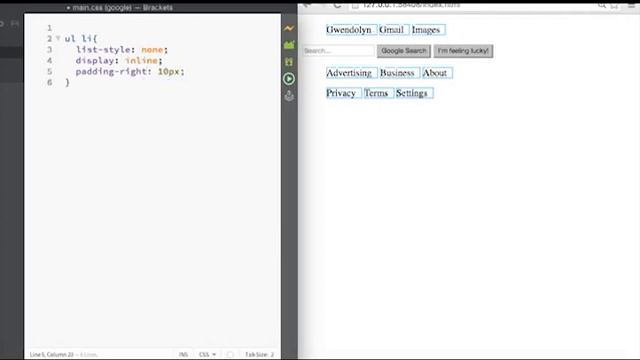Click the display: inline declaration
This screenshot has width=640, height=360.
pos(119,61)
